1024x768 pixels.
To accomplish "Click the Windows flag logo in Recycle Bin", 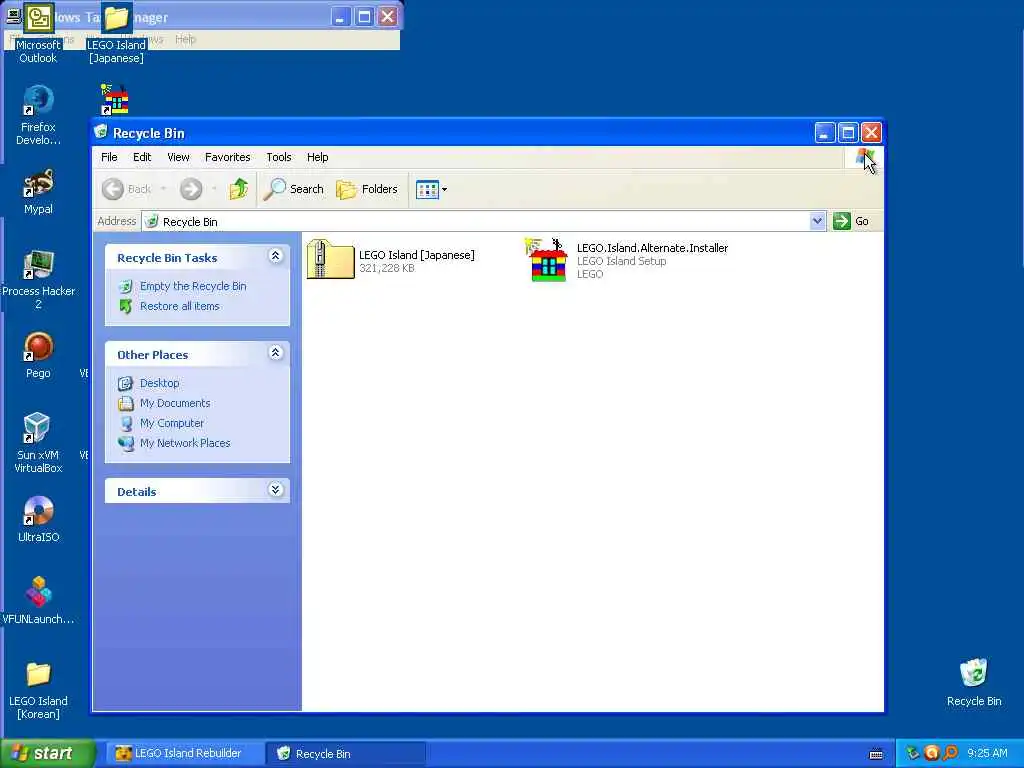I will 864,157.
